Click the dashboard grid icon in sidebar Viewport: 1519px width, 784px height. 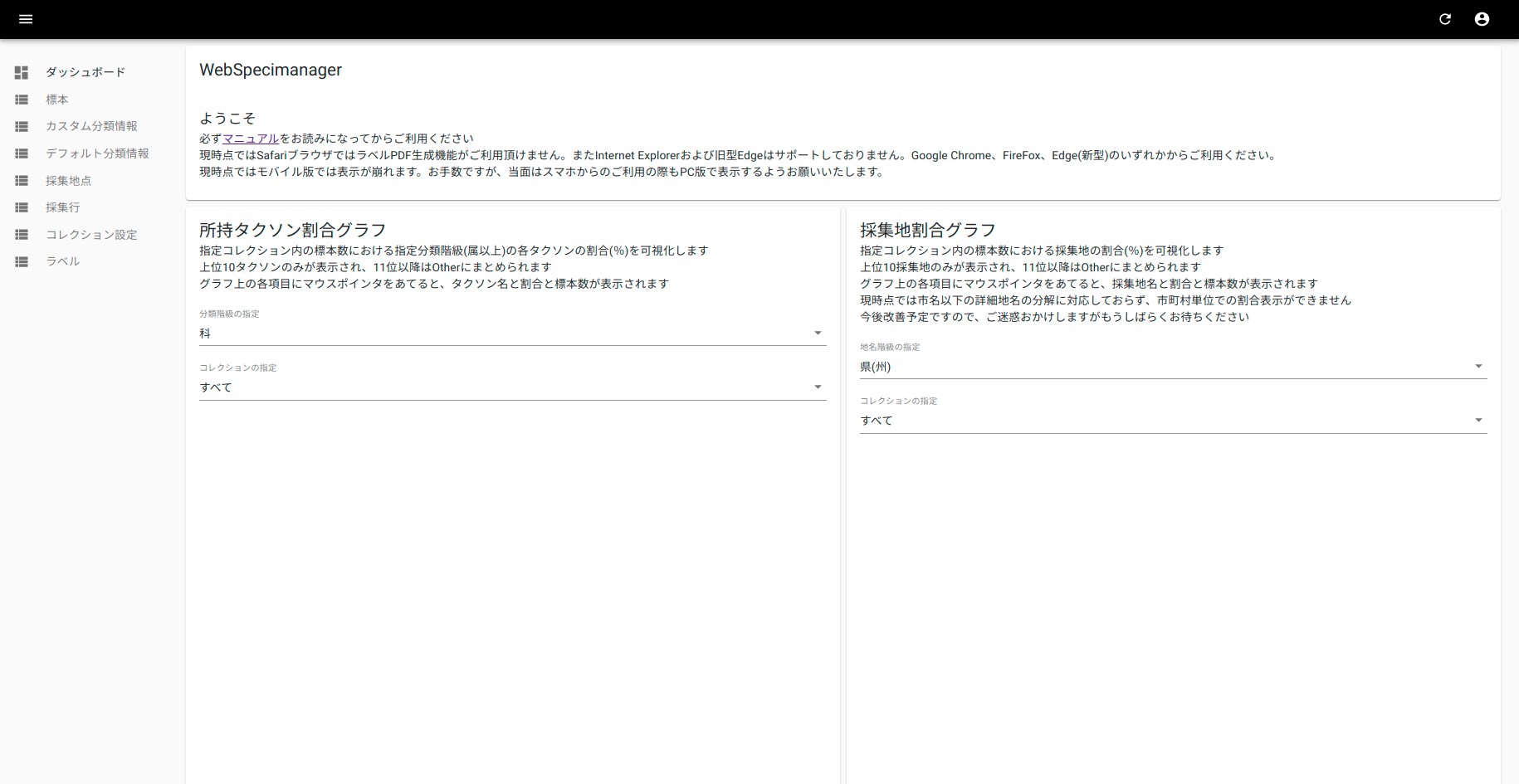click(22, 73)
